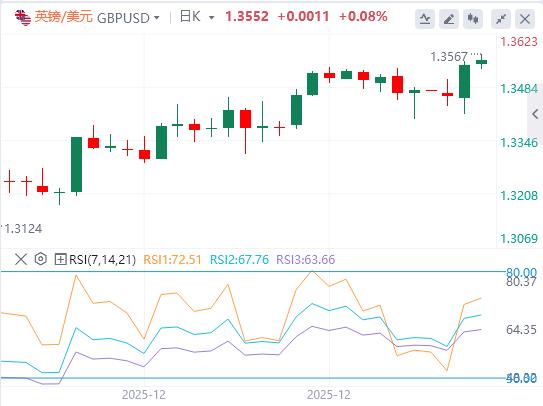Toggle the RSI1:72.51 orange line label
This screenshot has width=543, height=406.
(172, 259)
